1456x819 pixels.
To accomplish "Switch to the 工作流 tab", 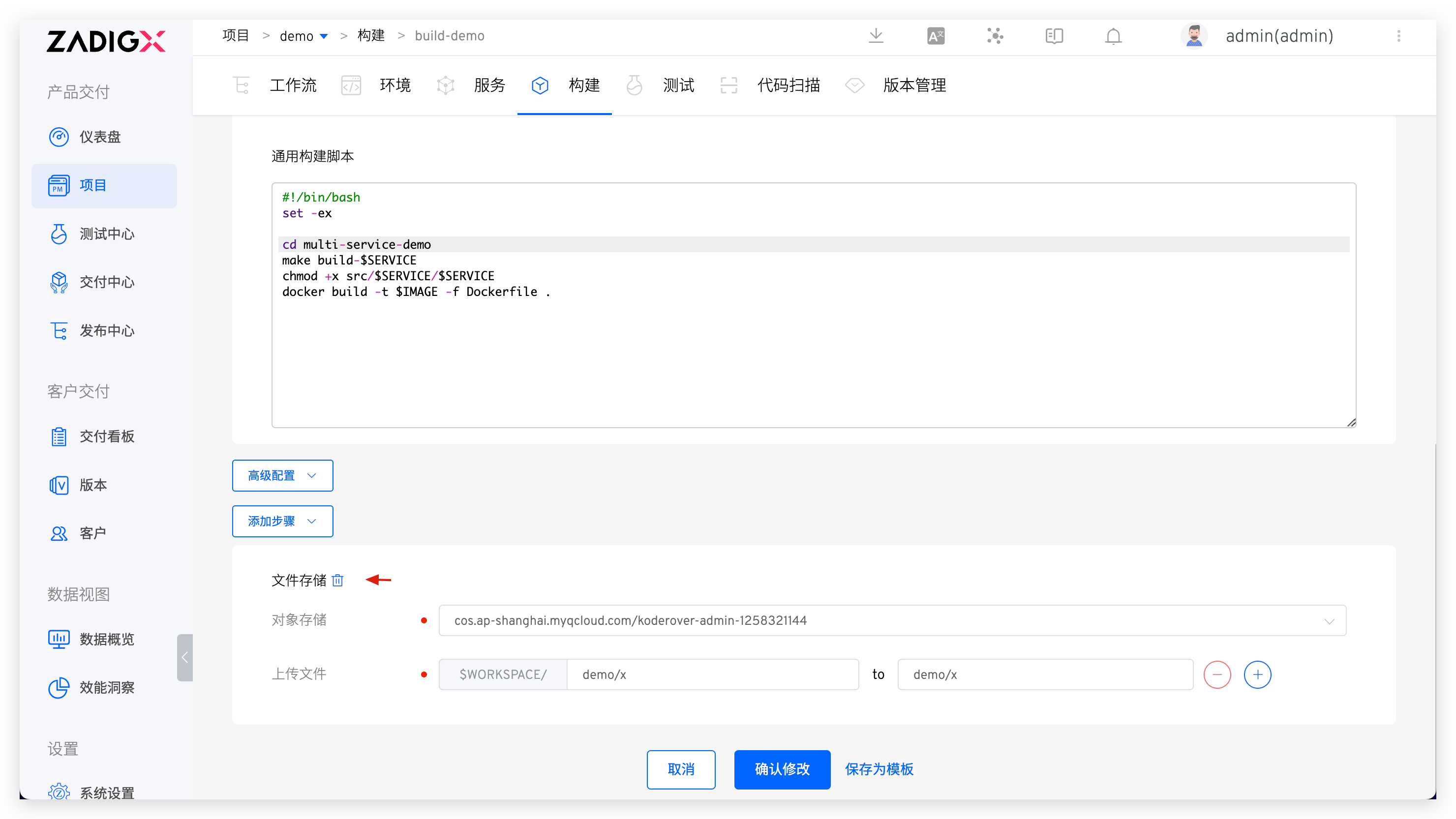I will click(292, 85).
